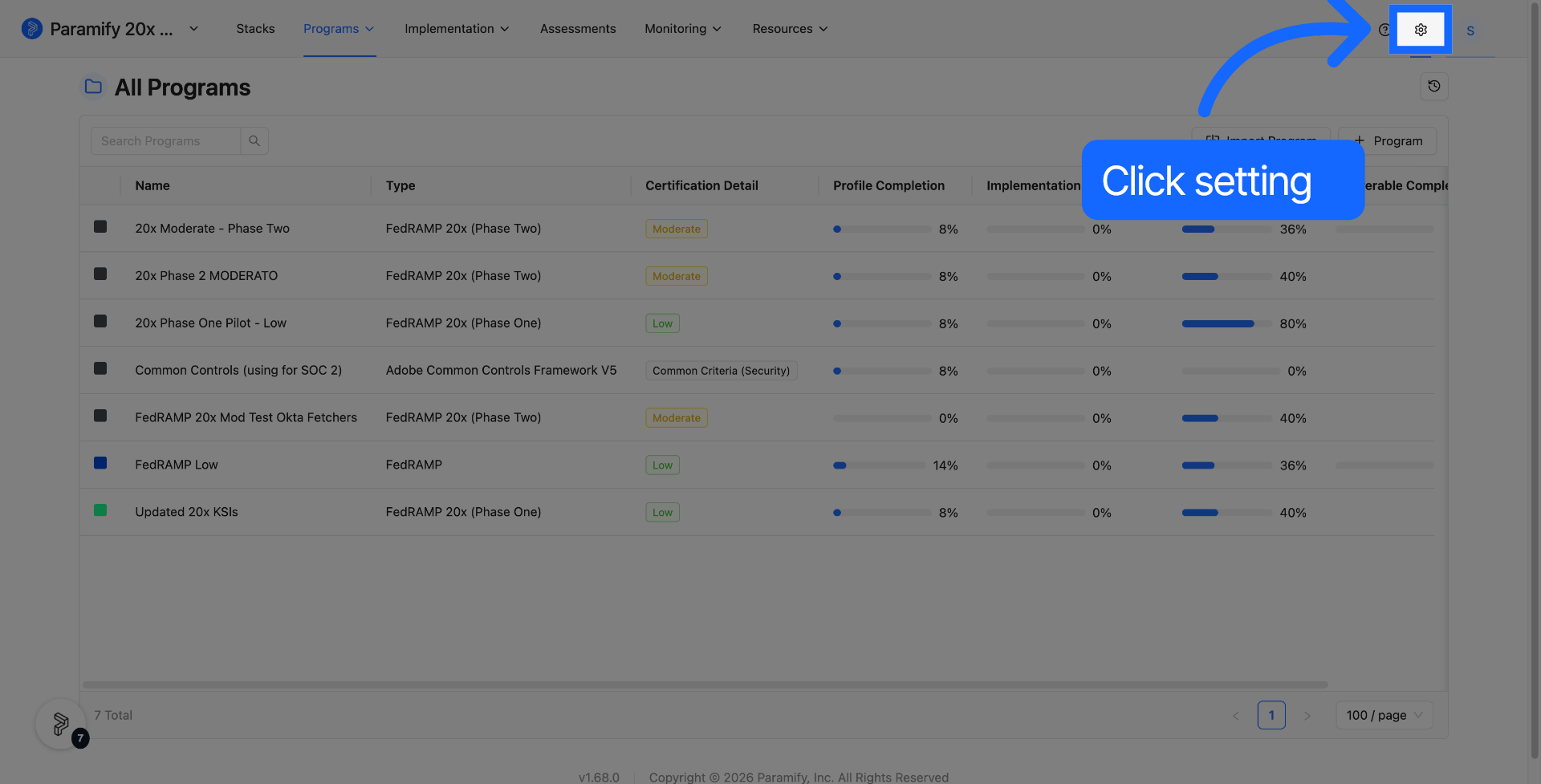This screenshot has height=784, width=1541.
Task: Go to previous page arrow
Action: 1236,715
